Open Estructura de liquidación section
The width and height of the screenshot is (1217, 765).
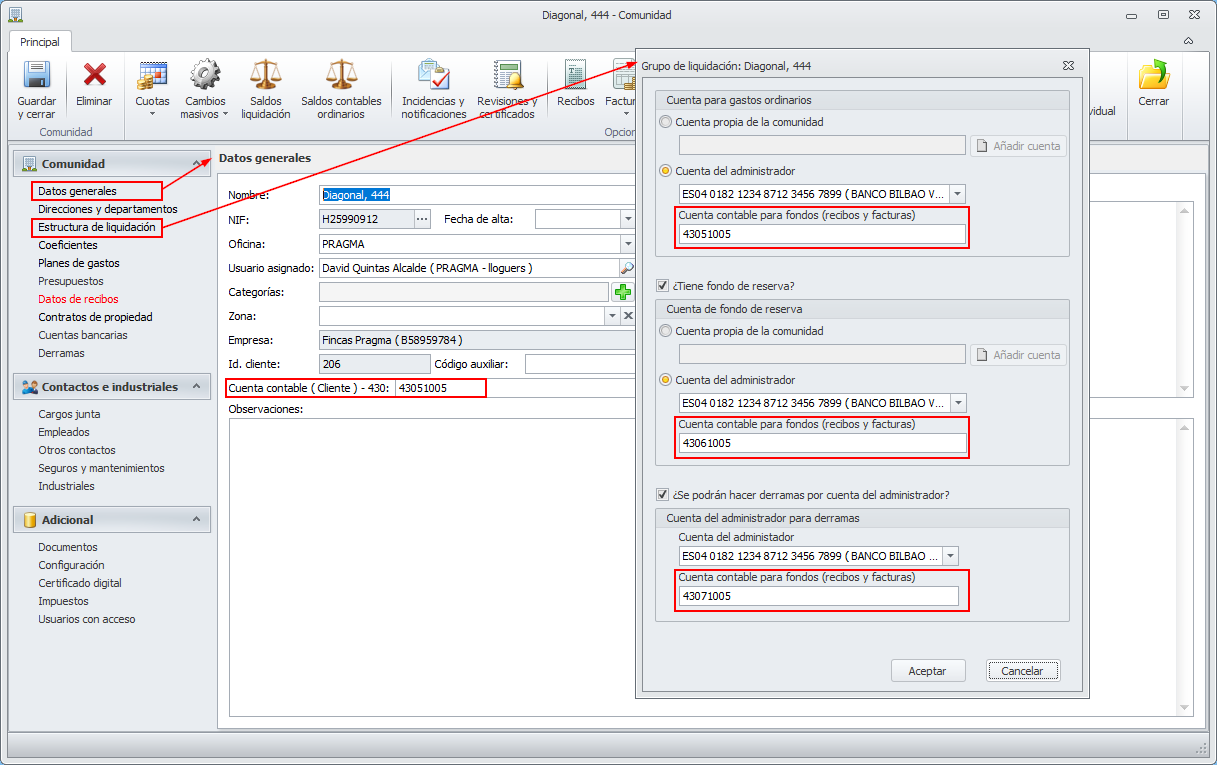(97, 227)
